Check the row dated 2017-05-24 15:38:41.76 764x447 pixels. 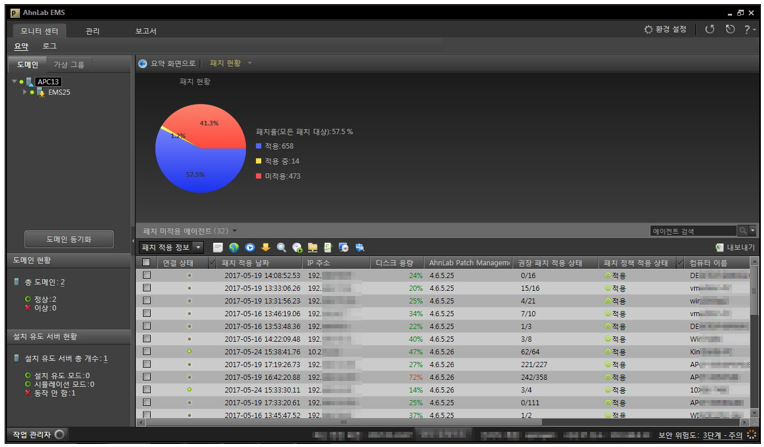(147, 351)
